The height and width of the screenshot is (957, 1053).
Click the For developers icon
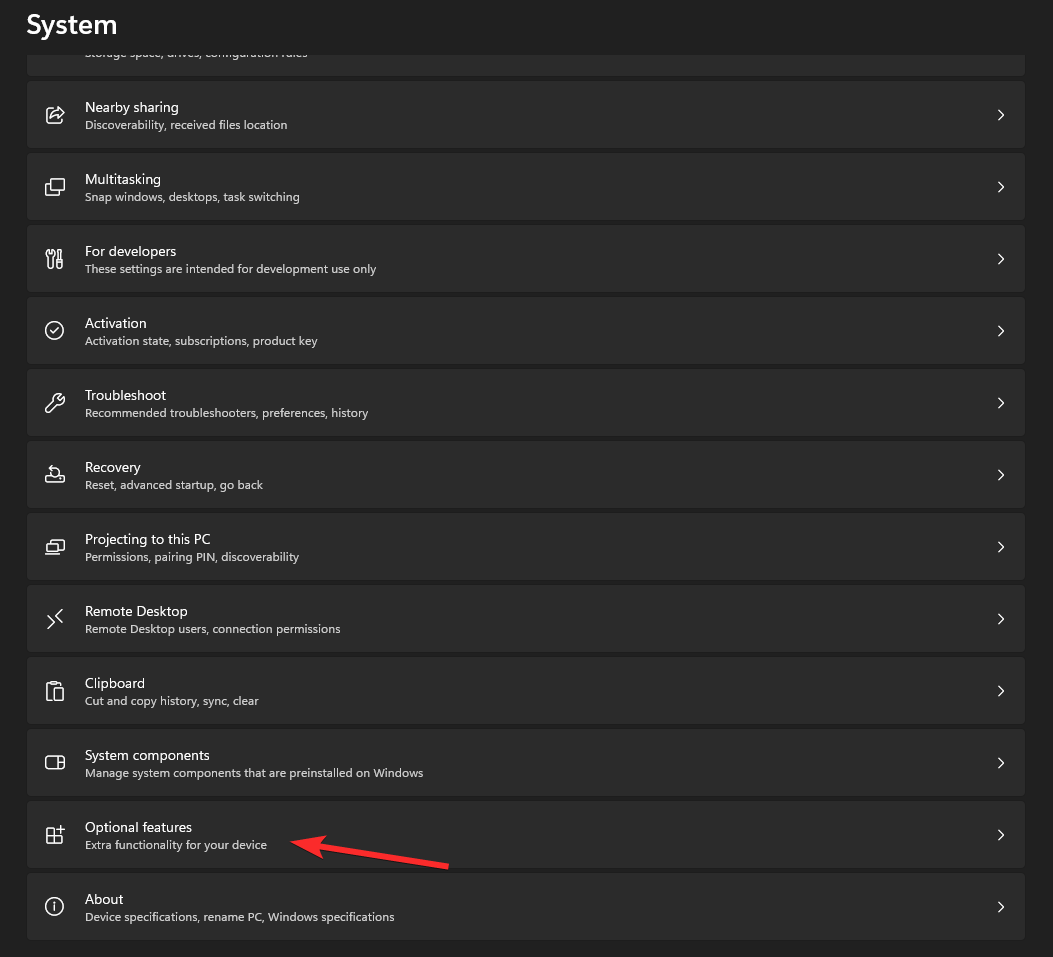coord(55,258)
